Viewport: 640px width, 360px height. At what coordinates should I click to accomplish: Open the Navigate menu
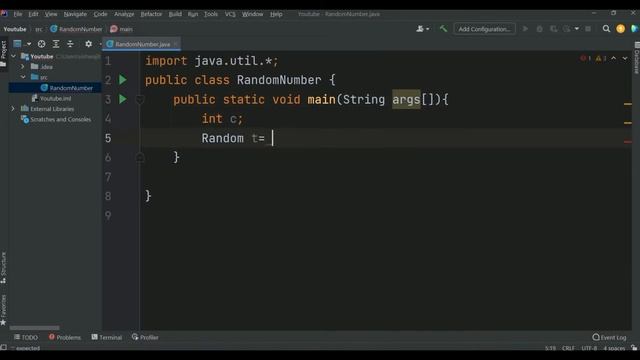point(75,14)
